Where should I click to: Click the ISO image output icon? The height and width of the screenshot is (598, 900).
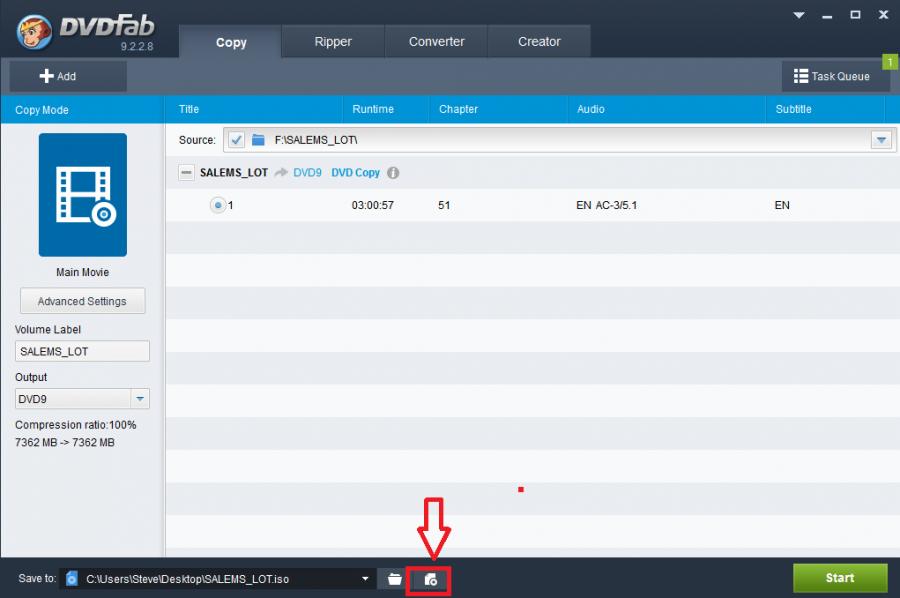430,580
